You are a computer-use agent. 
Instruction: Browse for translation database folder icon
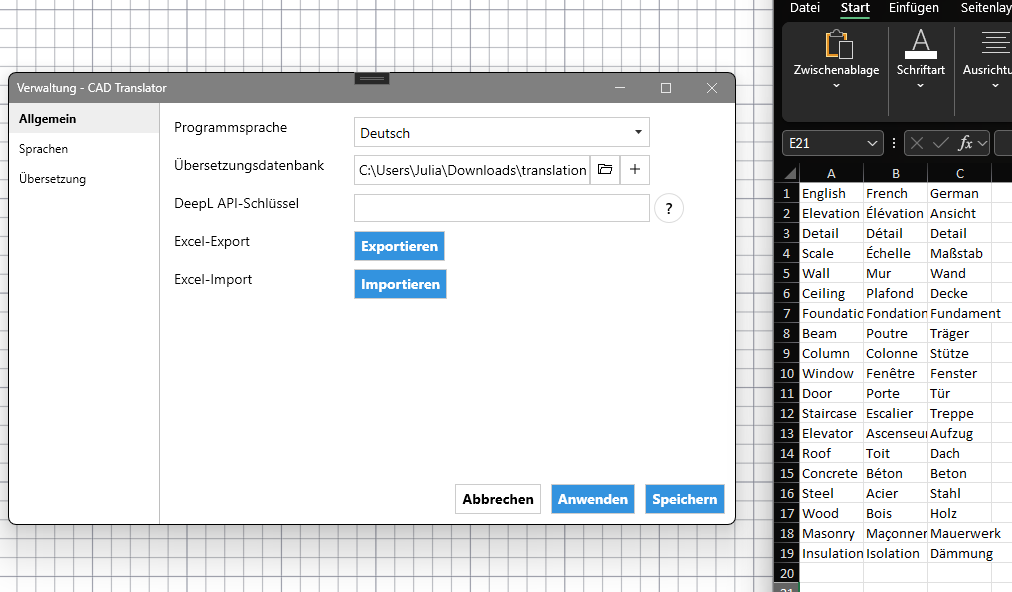[x=605, y=170]
